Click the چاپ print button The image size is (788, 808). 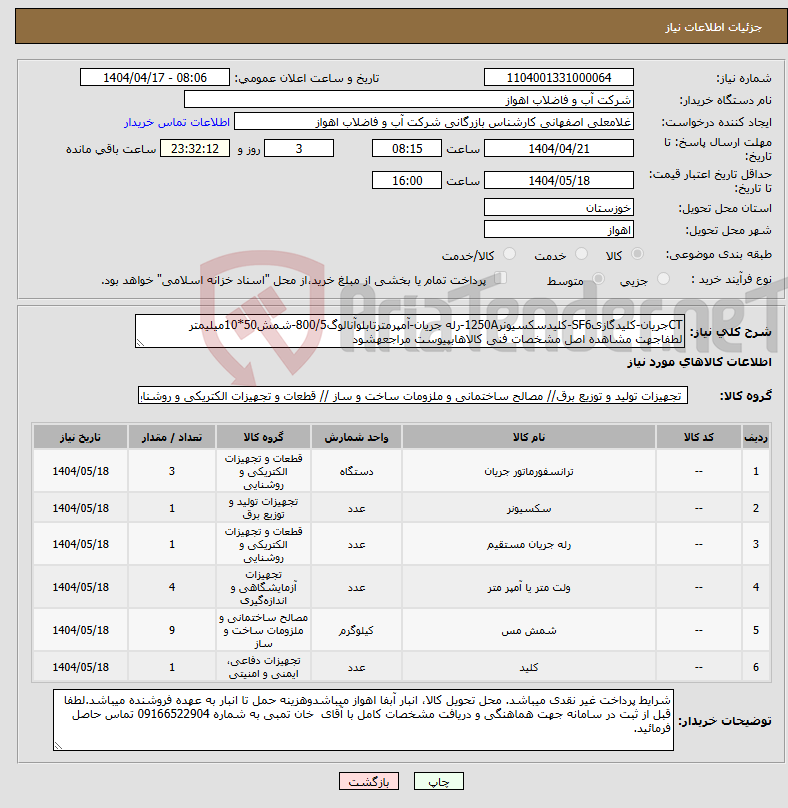tap(439, 781)
